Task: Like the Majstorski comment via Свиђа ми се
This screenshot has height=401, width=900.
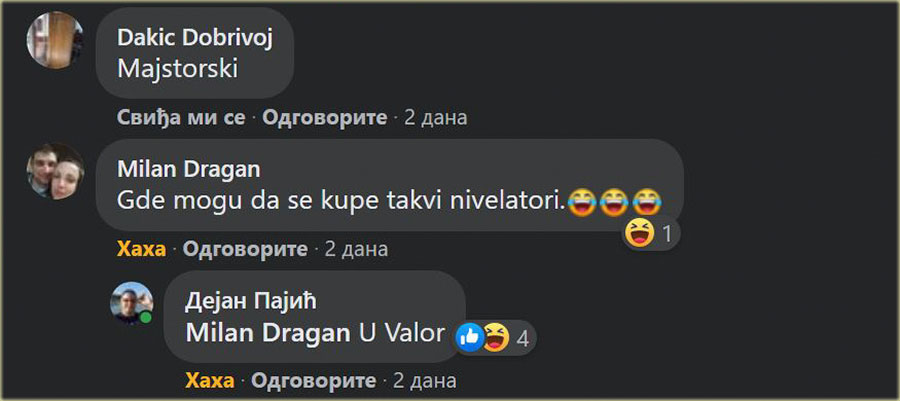Action: (181, 118)
